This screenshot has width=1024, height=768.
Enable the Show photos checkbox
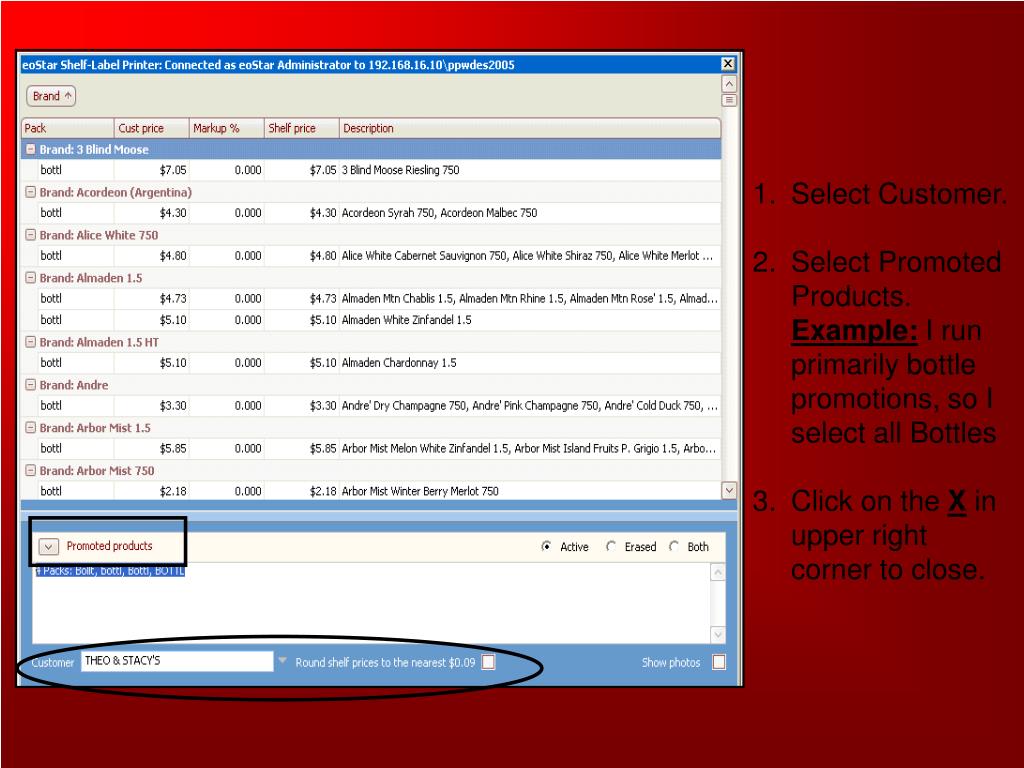tap(719, 662)
